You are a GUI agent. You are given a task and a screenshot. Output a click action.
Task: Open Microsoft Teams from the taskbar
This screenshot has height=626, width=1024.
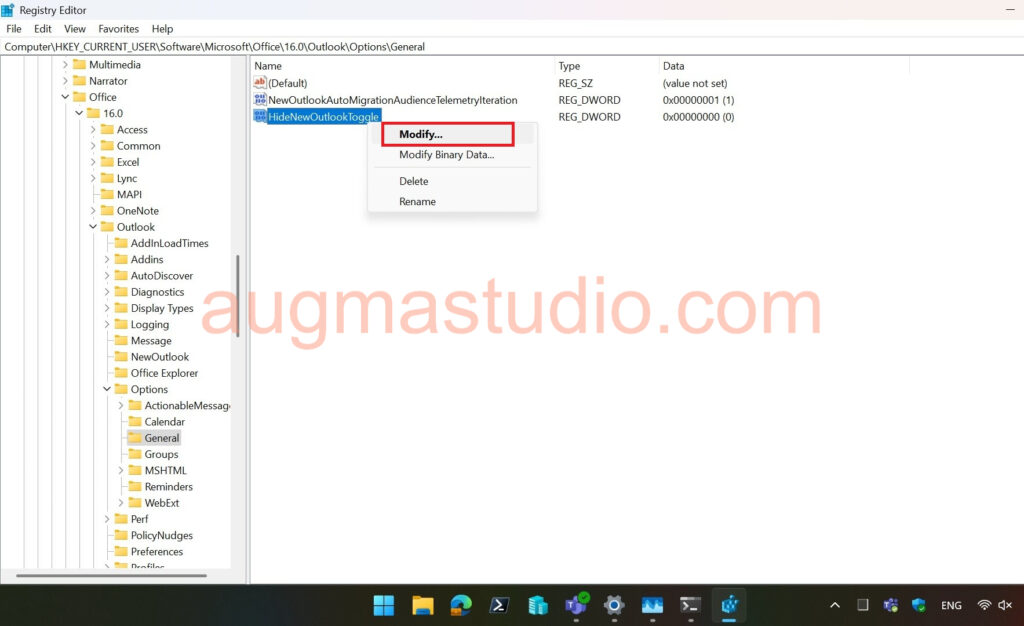click(576, 605)
